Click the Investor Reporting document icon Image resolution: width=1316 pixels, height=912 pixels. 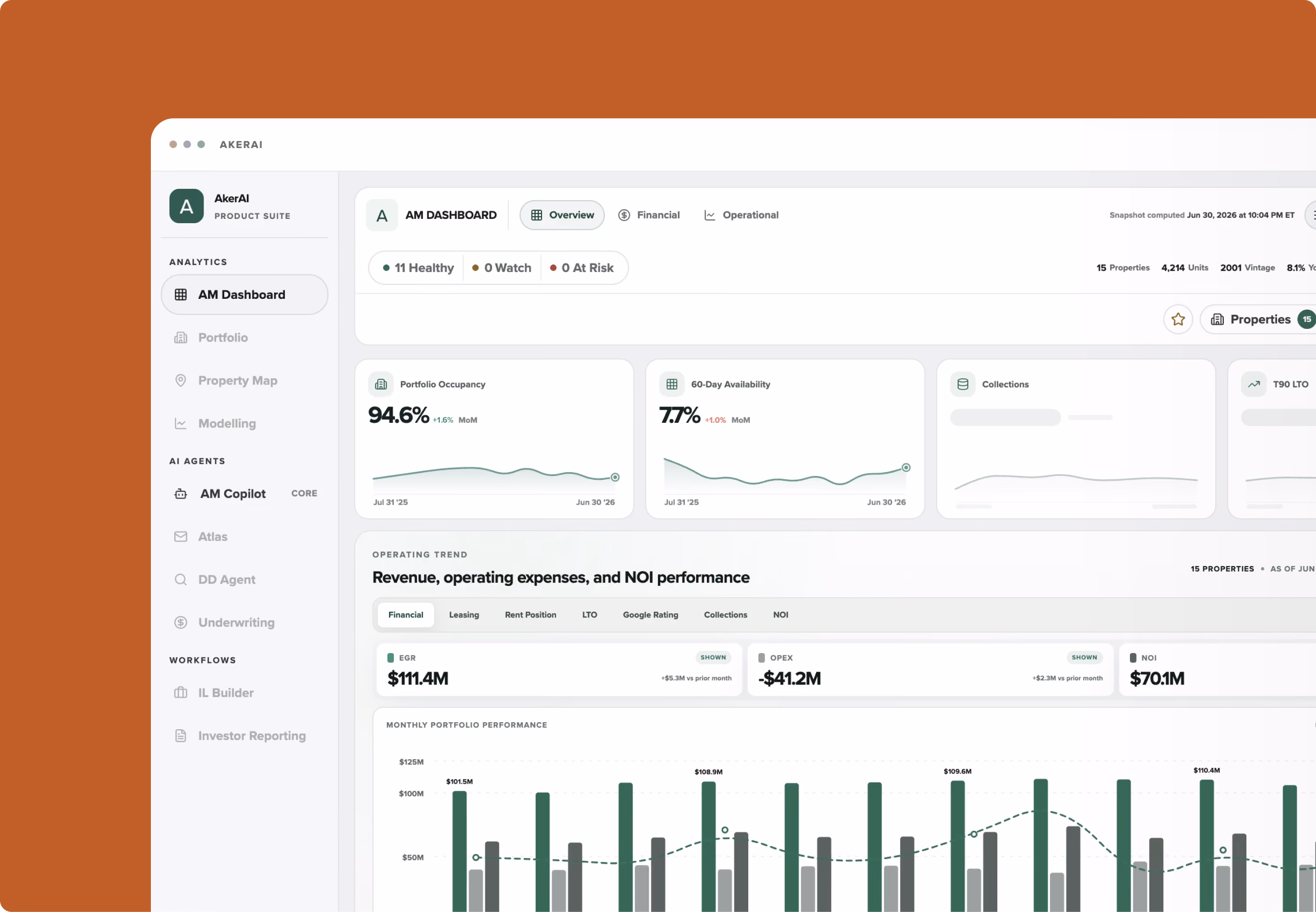coord(180,735)
